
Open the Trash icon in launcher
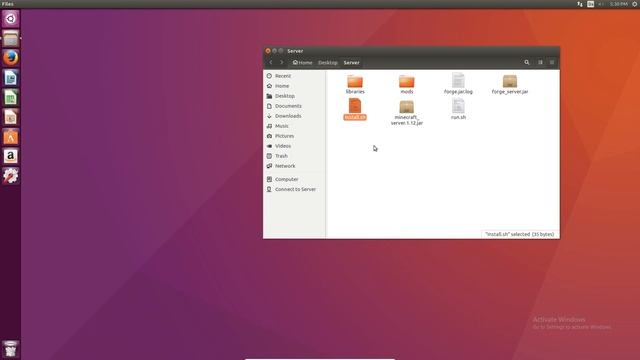[11, 349]
